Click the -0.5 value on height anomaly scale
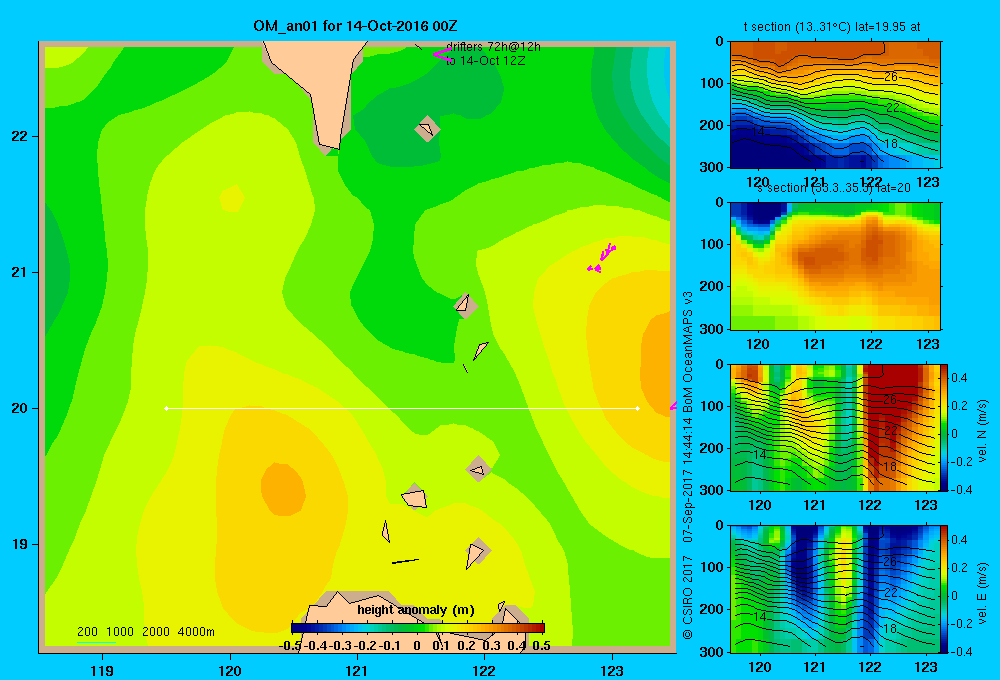Image resolution: width=1000 pixels, height=680 pixels. click(290, 646)
